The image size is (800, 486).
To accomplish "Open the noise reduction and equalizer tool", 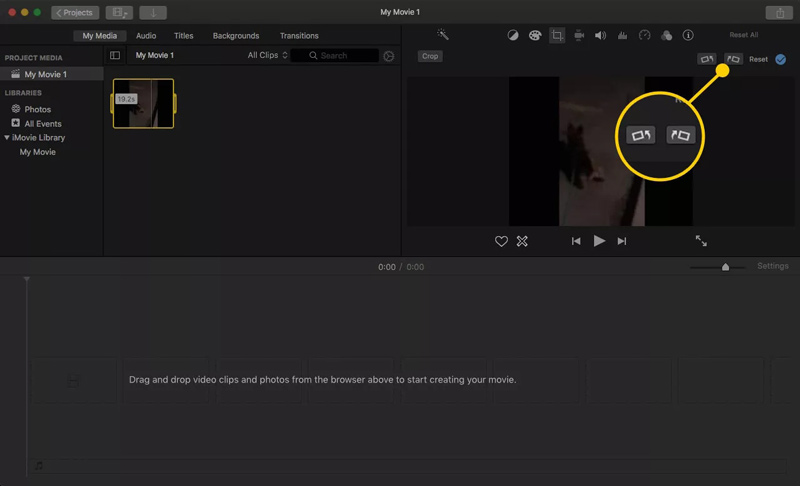I will (622, 36).
